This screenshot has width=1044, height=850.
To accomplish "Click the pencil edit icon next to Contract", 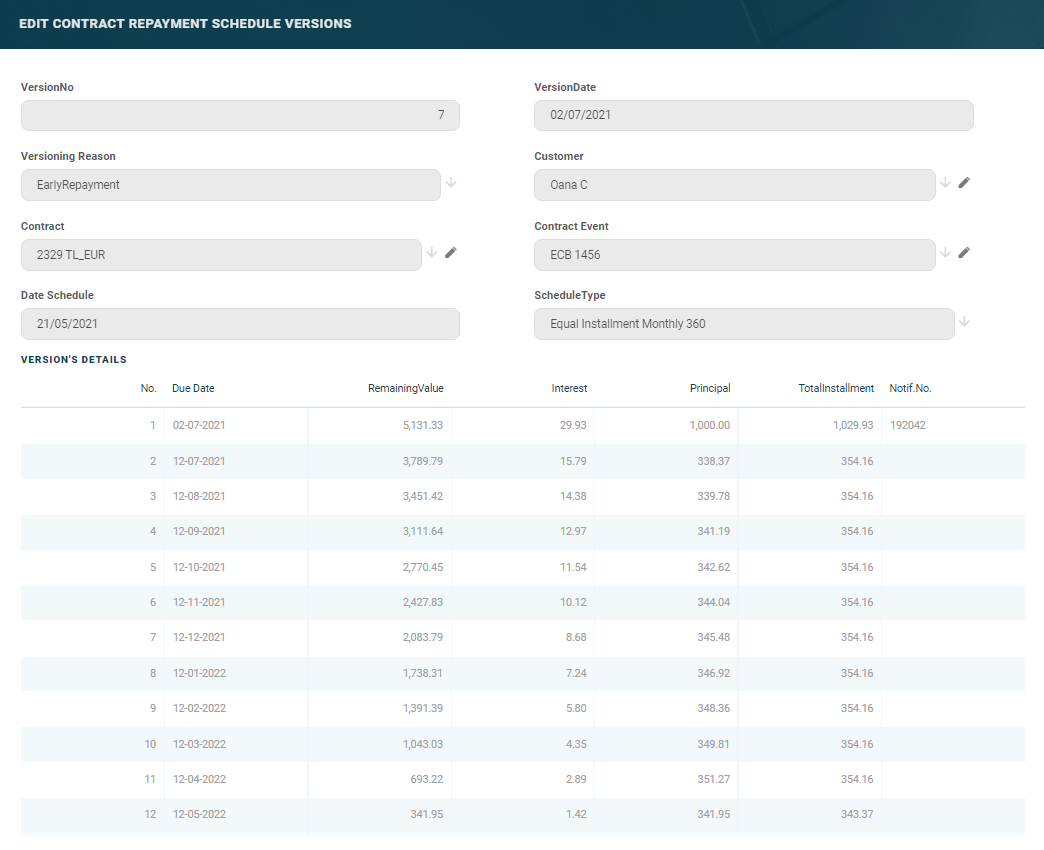I will 451,253.
